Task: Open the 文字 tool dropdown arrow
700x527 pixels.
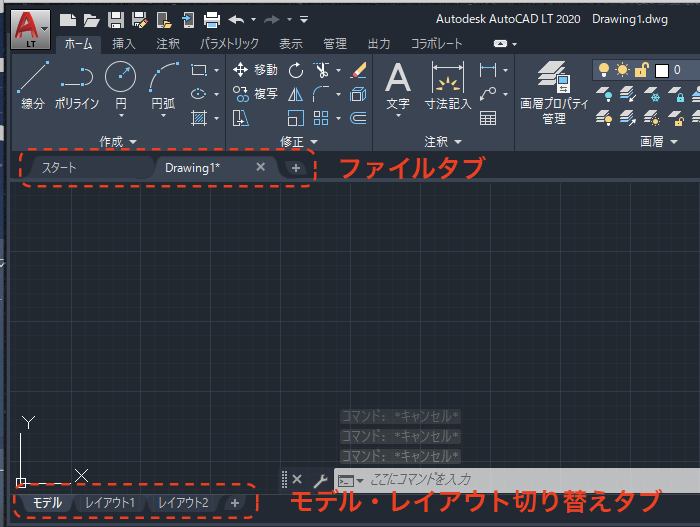Action: 398,116
